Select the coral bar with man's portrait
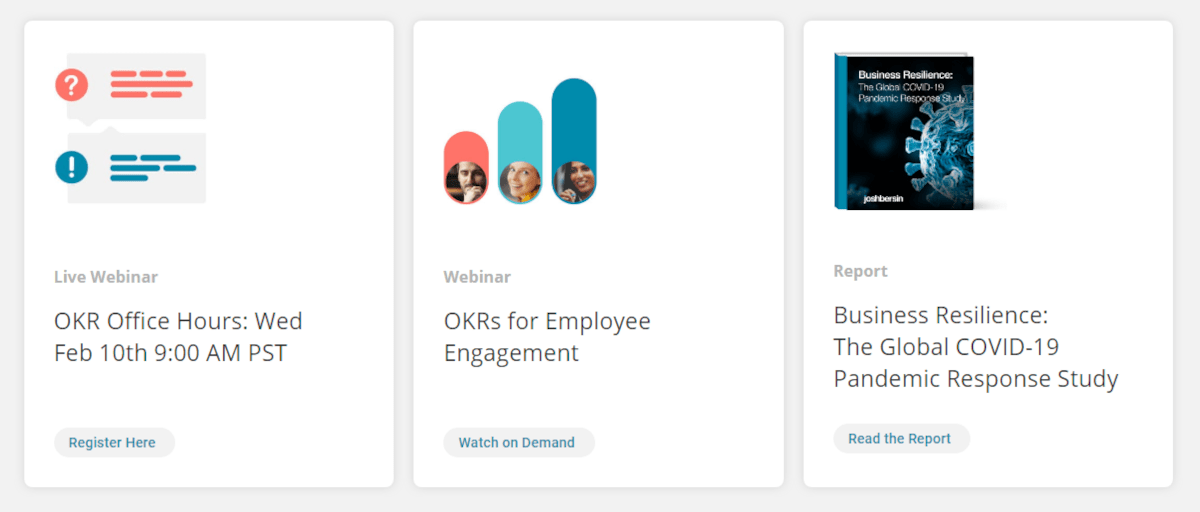1200x512 pixels. (x=466, y=168)
